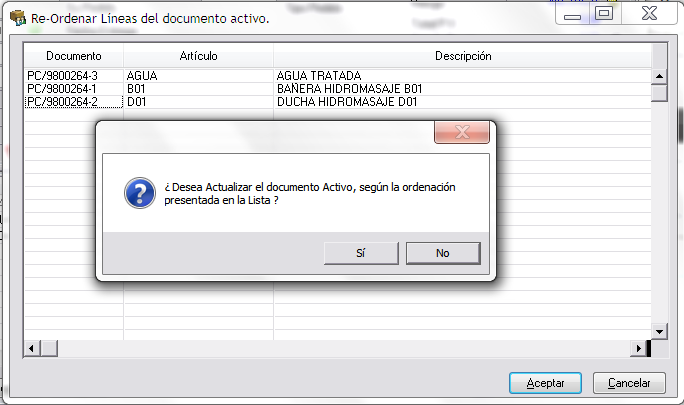Click the application icon in title bar
Image resolution: width=684 pixels, height=405 pixels.
(x=17, y=18)
